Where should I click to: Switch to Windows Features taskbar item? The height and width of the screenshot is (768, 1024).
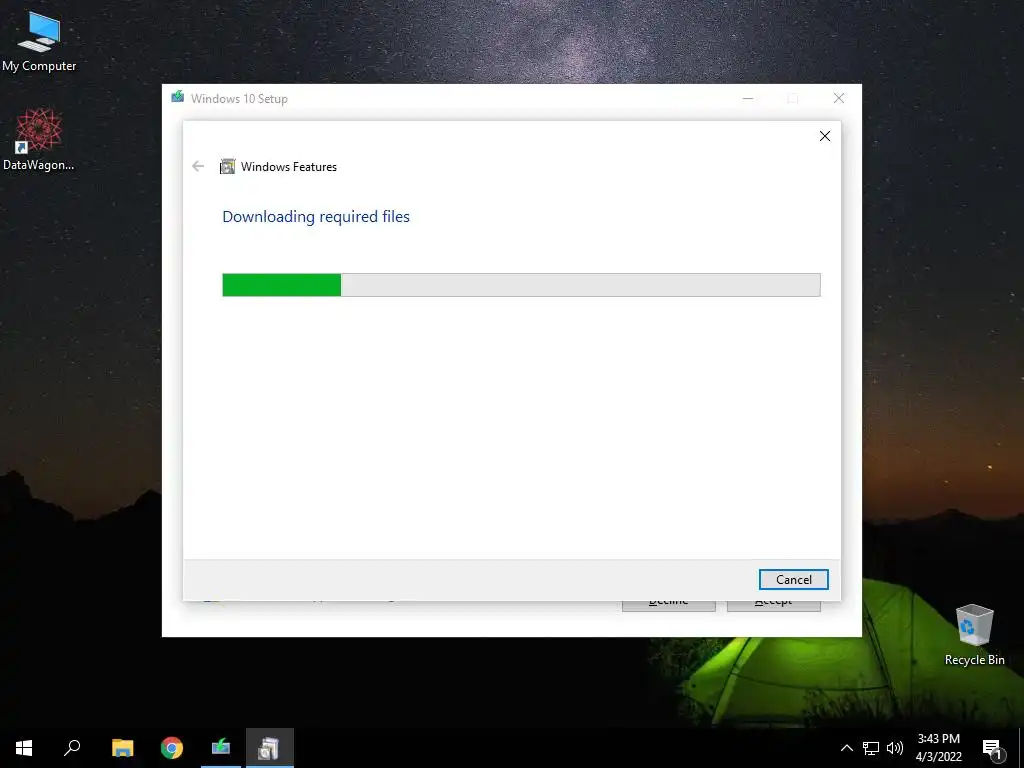click(x=270, y=748)
